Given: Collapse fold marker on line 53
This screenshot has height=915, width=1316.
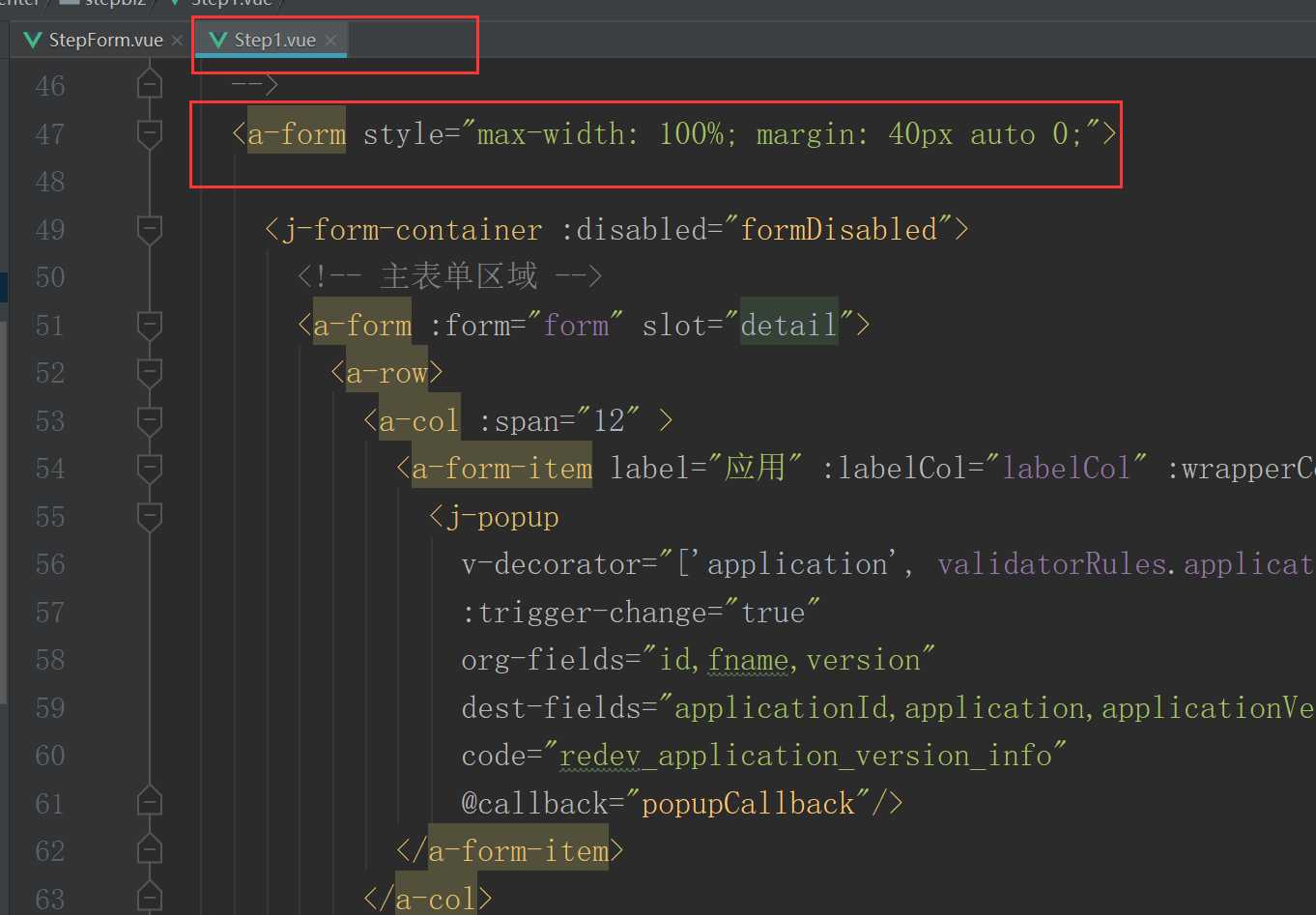Looking at the screenshot, I should [149, 421].
